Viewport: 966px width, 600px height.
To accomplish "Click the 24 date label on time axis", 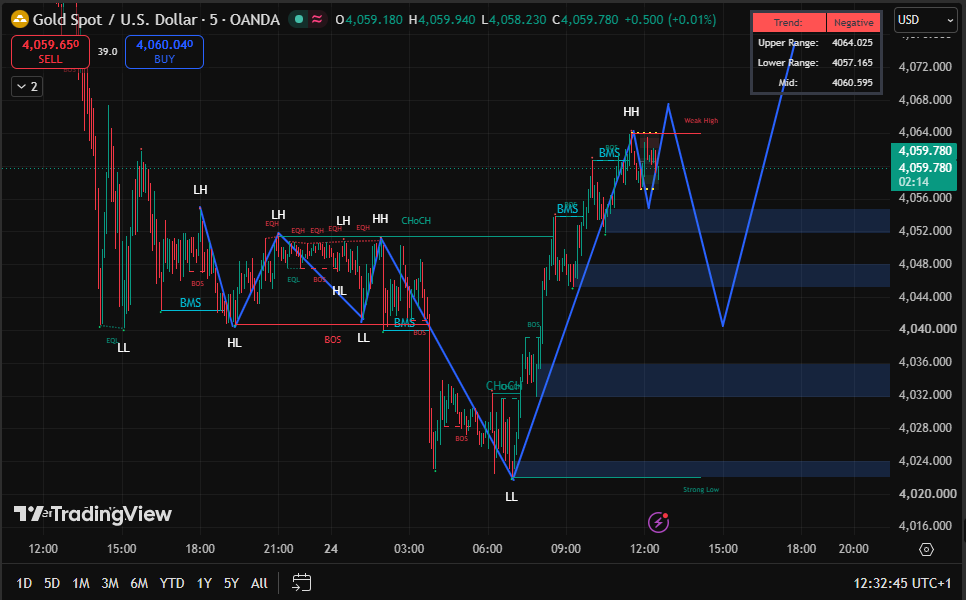I will click(331, 549).
